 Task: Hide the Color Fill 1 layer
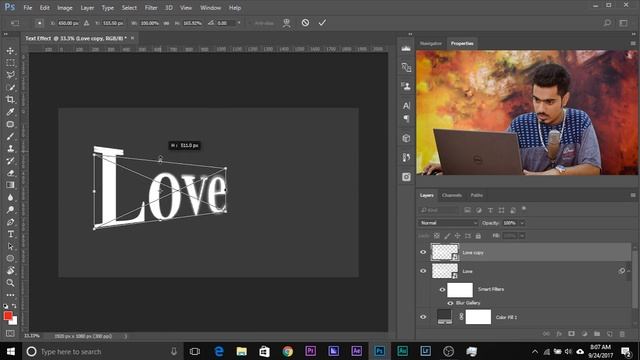(x=423, y=317)
